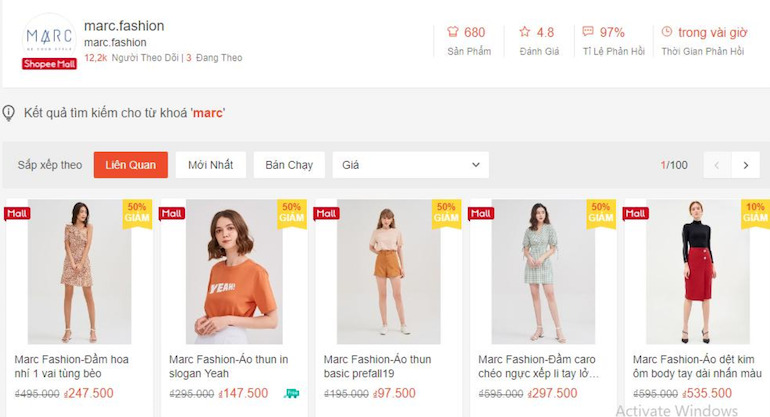Click the ₫297.500 sale price
Viewport: 770px width, 417px height.
tap(553, 393)
